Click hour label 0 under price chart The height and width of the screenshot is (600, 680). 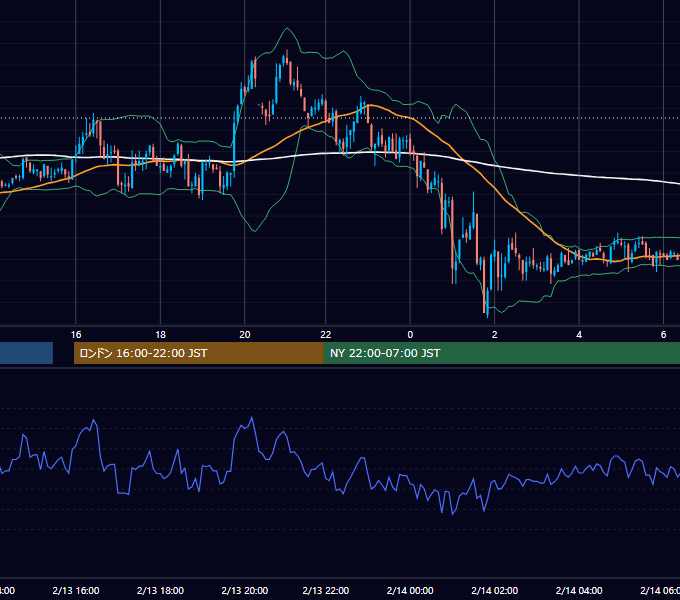(x=410, y=335)
